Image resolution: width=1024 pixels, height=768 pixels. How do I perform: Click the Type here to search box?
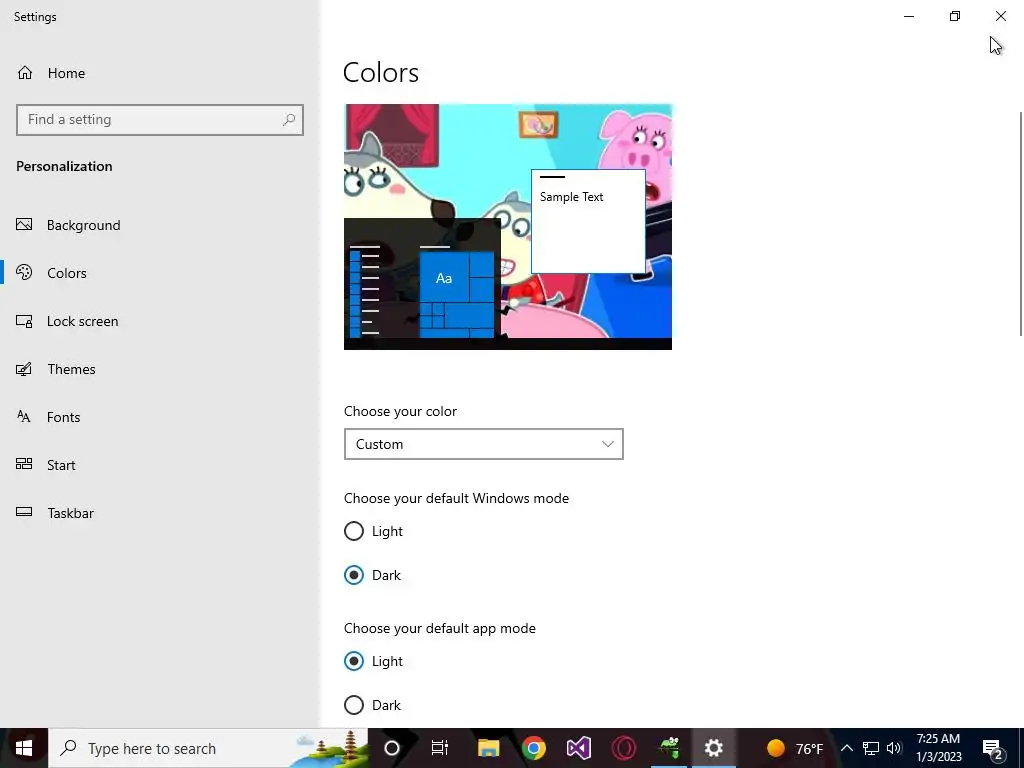pos(208,748)
